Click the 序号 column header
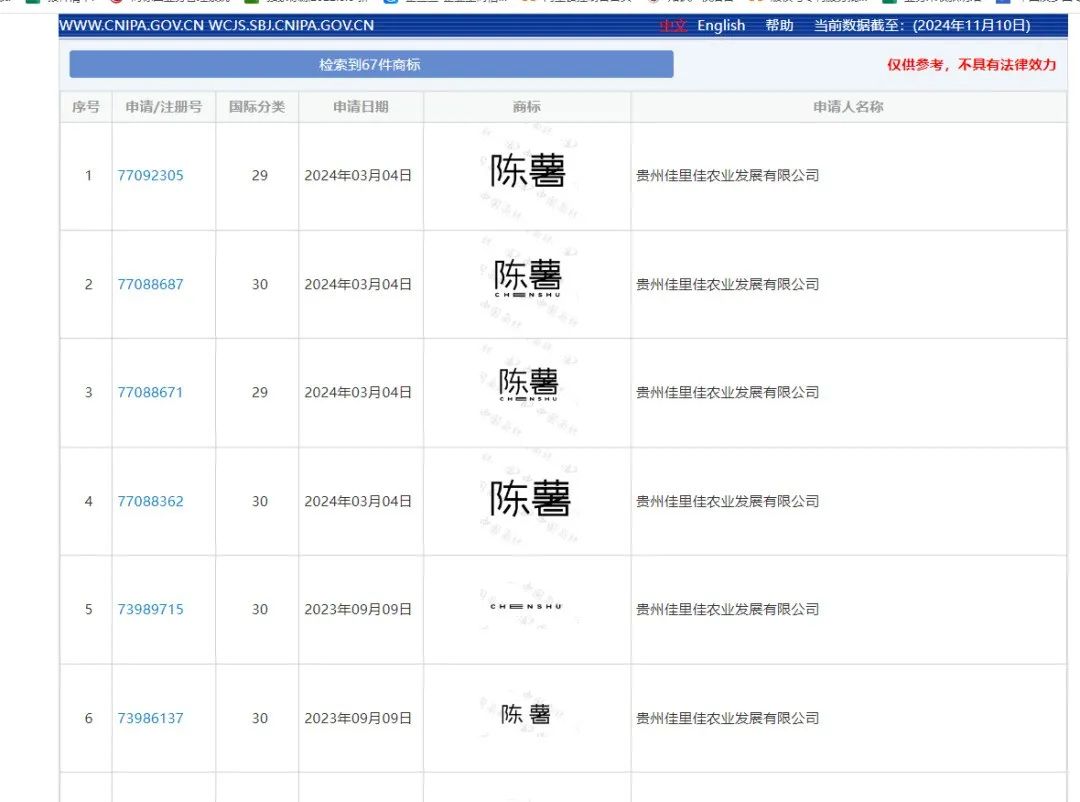The image size is (1080, 802). (85, 107)
